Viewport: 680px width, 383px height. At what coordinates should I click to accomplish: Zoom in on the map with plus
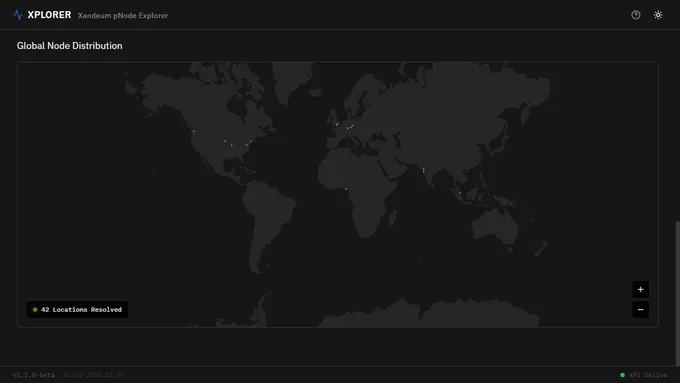tap(640, 289)
